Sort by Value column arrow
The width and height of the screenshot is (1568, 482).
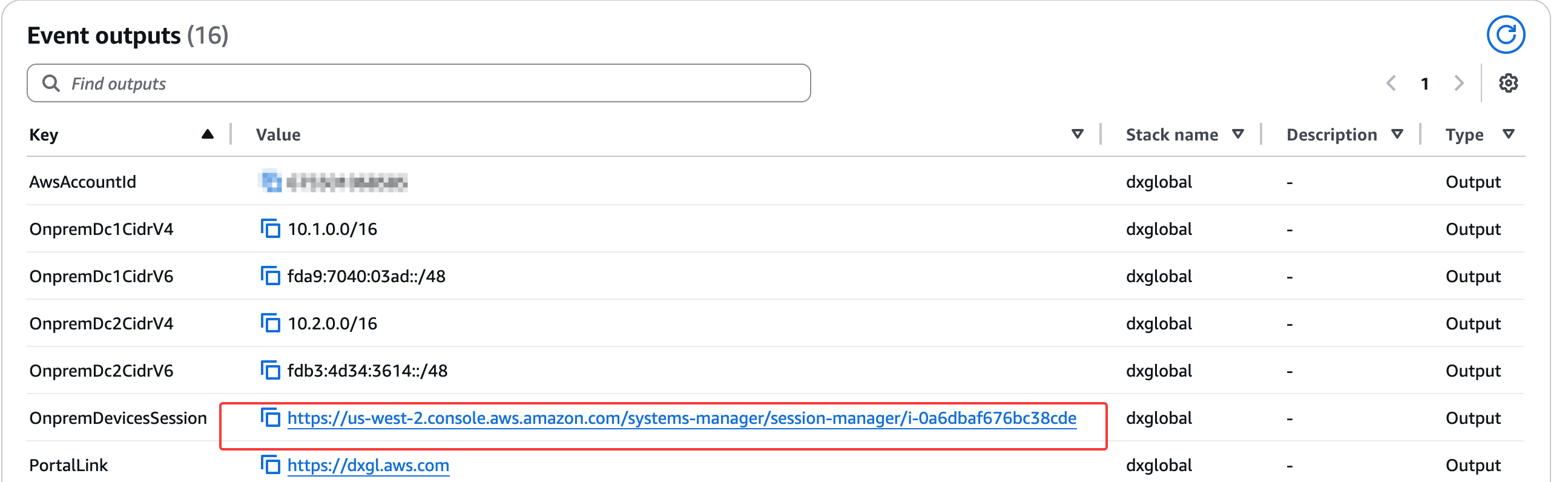(x=1077, y=134)
